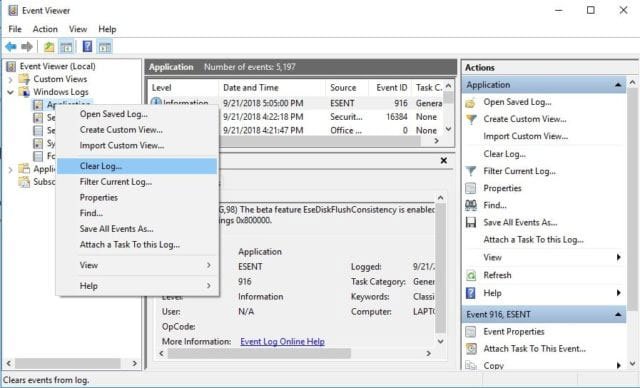The width and height of the screenshot is (640, 388).
Task: Select Clear Log... in the context menu
Action: 138,166
